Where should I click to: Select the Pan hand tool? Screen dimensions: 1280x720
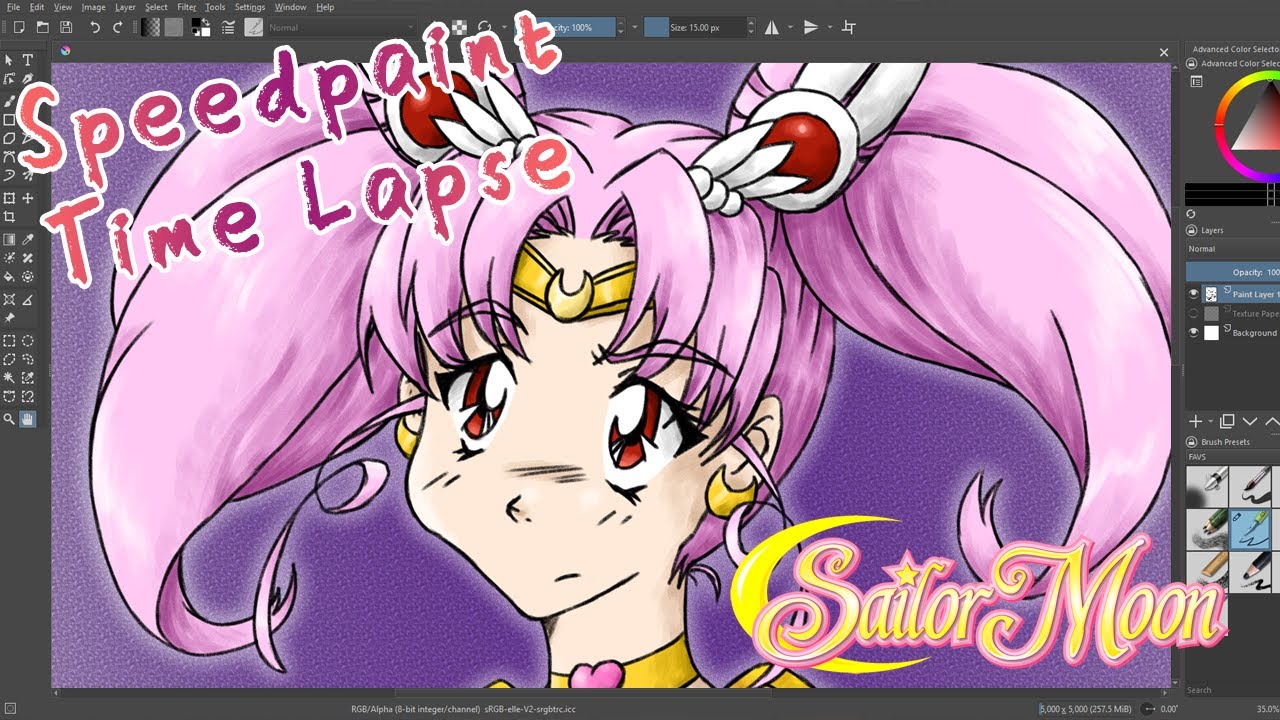pos(28,419)
